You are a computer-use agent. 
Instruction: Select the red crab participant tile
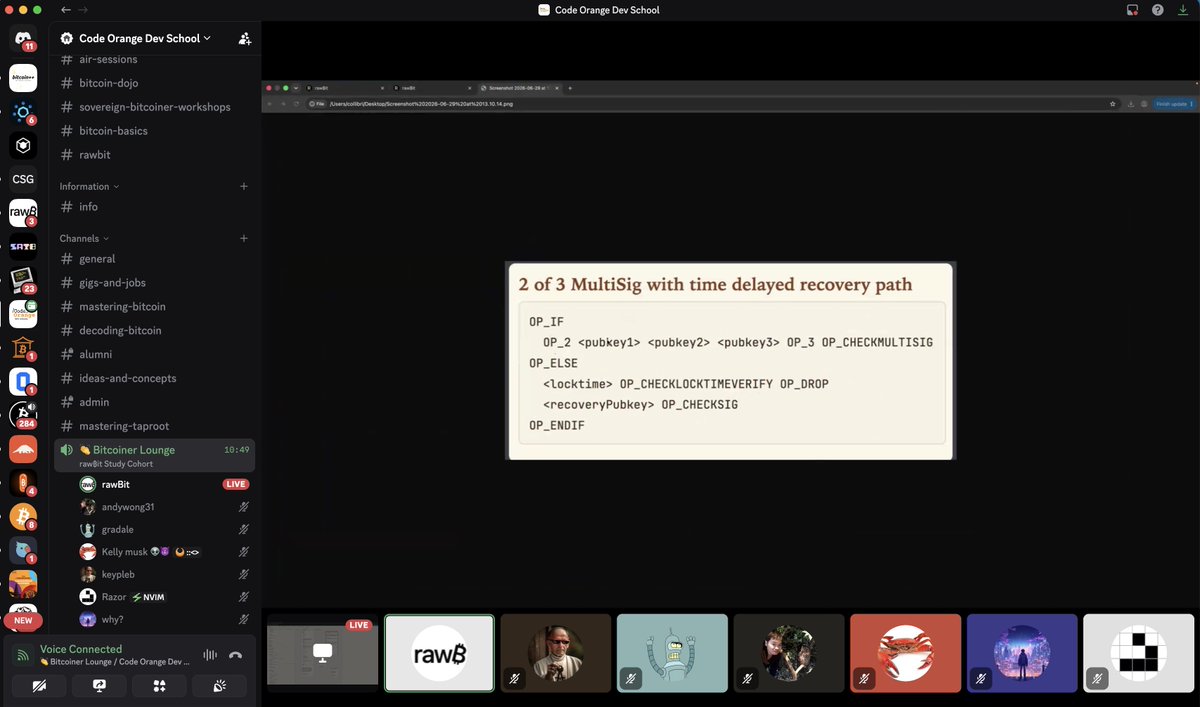(x=906, y=653)
